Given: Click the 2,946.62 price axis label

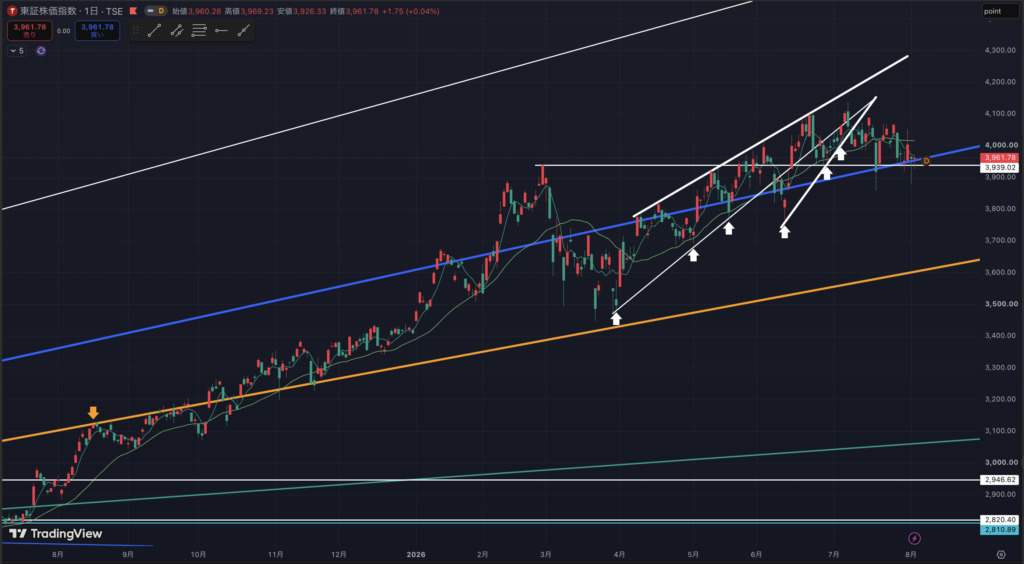Looking at the screenshot, I should 1000,480.
